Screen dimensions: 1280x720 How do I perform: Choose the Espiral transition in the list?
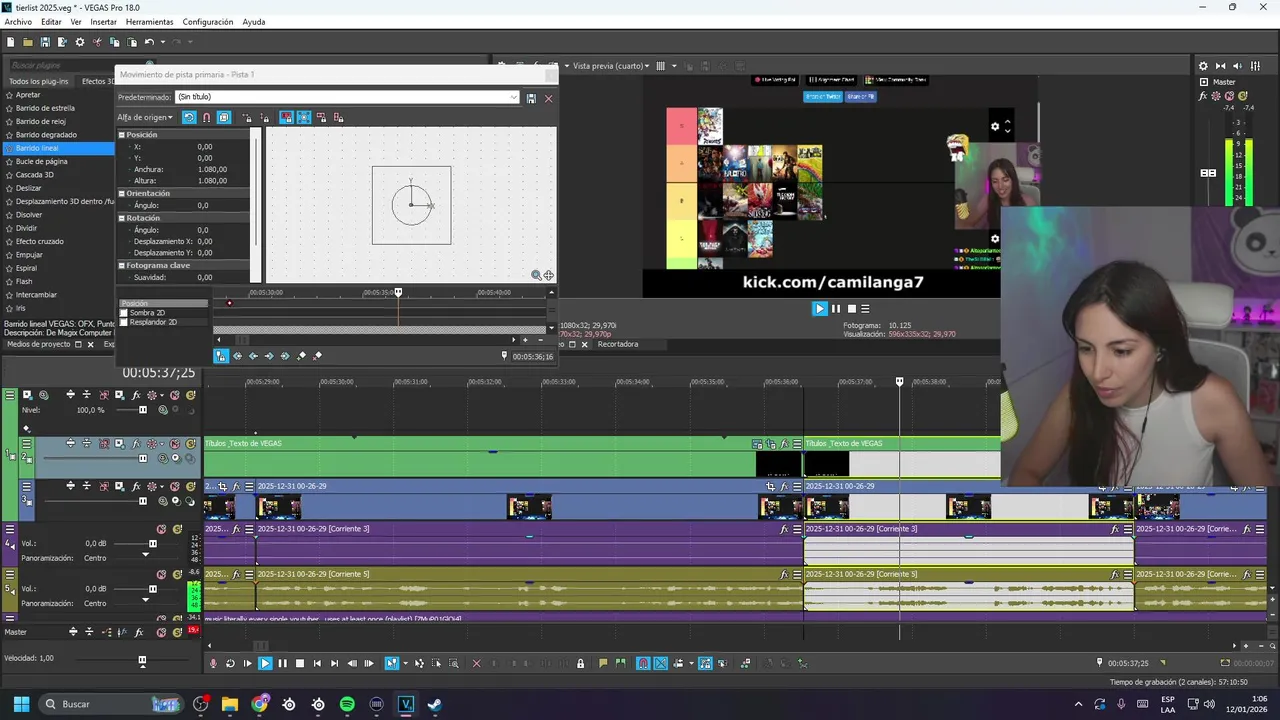pos(26,268)
